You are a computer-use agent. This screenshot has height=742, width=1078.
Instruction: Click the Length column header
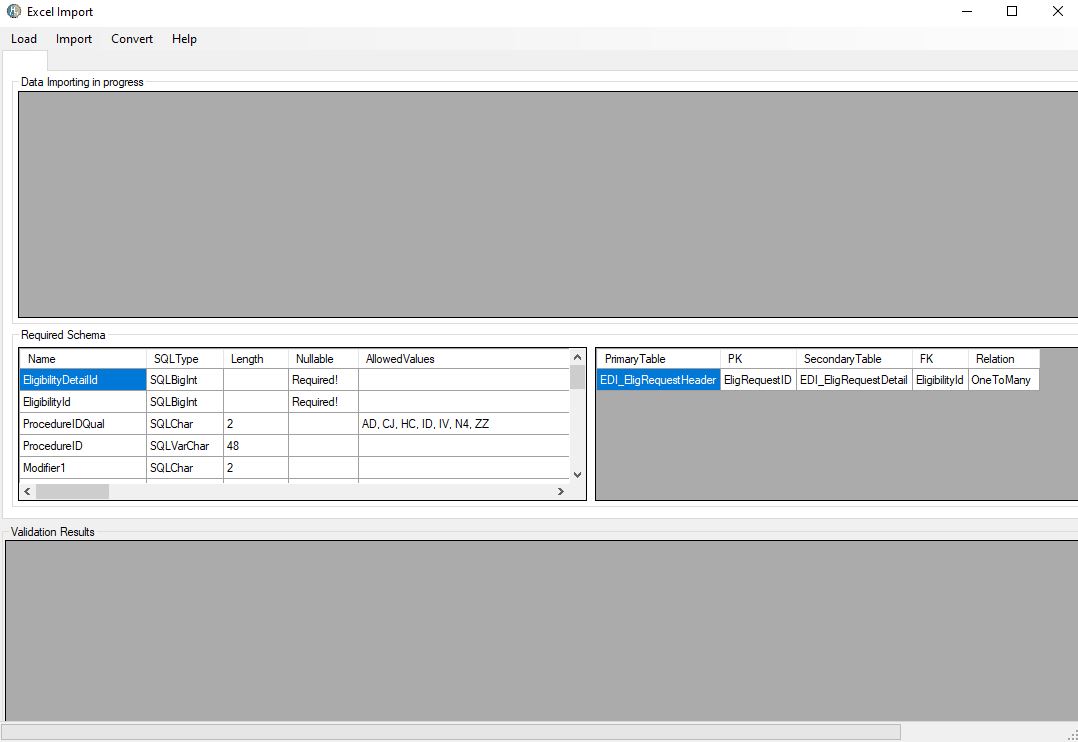click(256, 359)
